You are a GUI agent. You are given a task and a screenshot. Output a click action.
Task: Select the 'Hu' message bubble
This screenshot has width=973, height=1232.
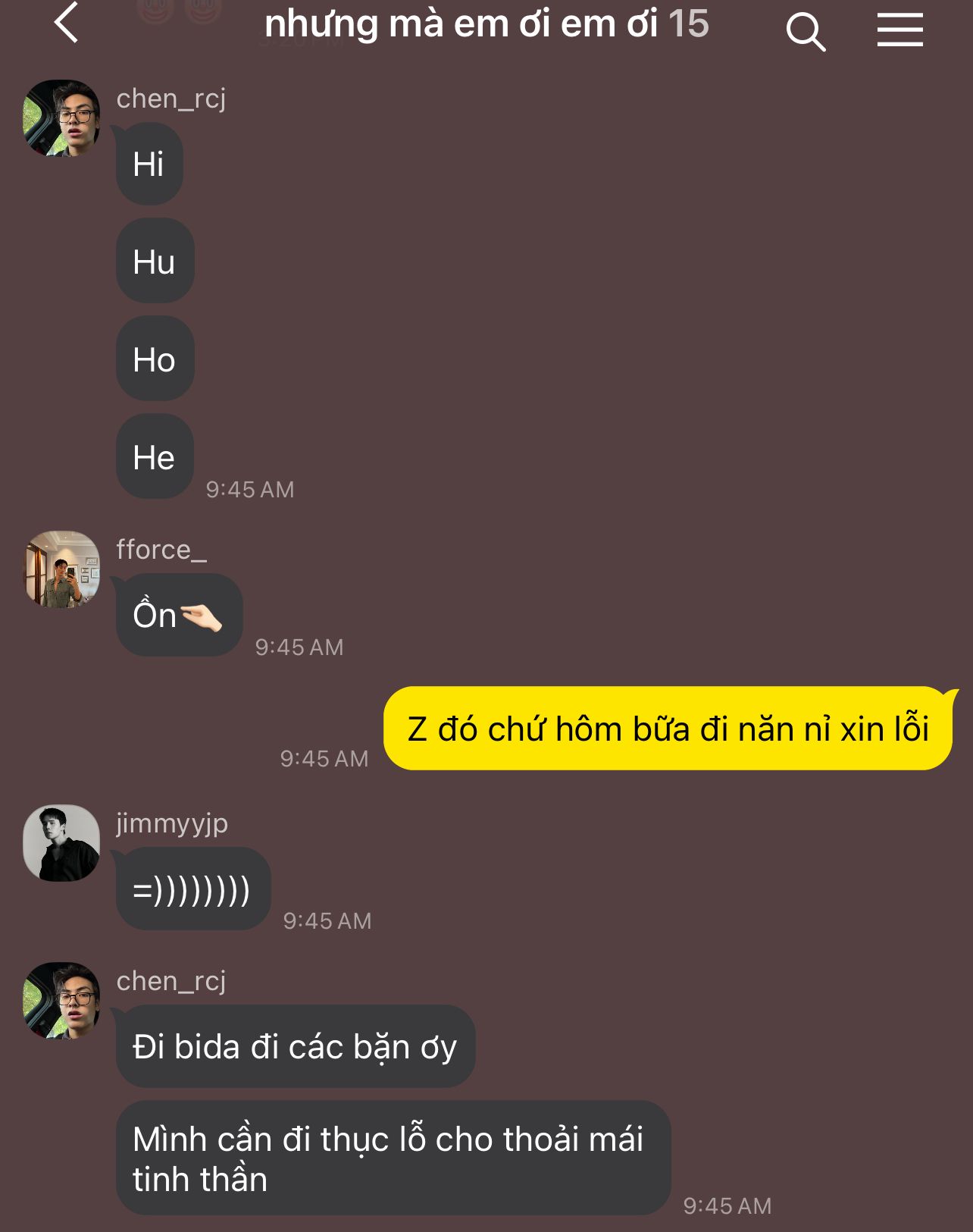coord(155,262)
